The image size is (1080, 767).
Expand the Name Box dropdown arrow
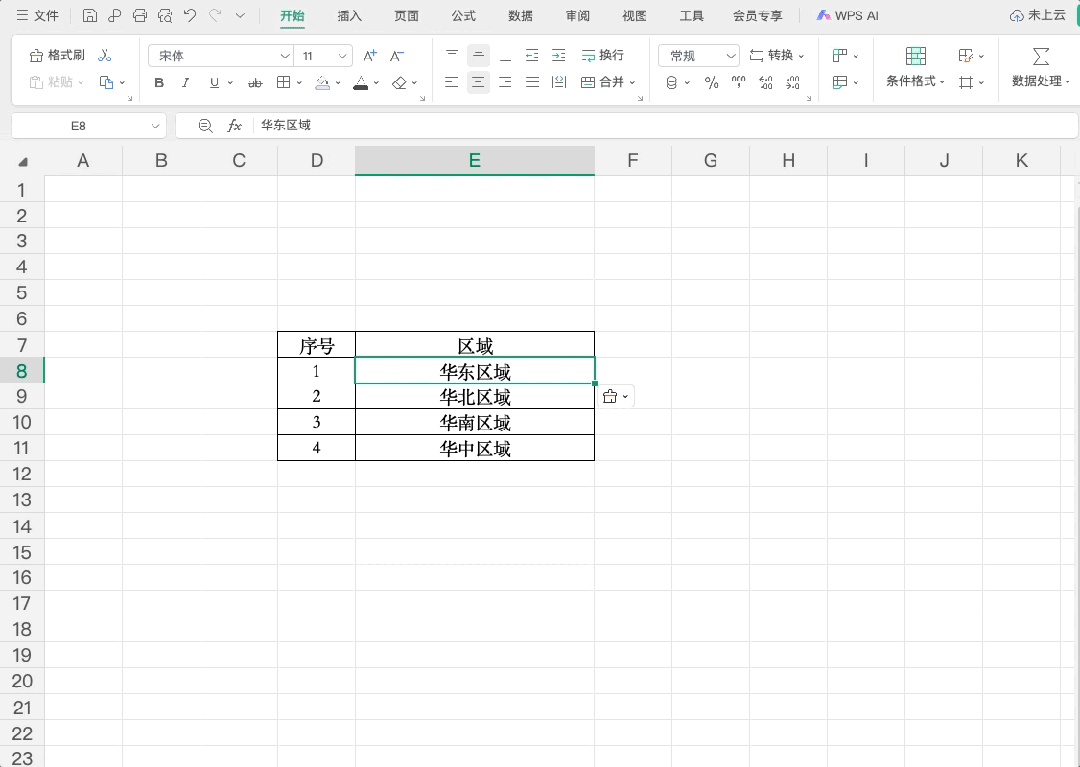point(155,126)
